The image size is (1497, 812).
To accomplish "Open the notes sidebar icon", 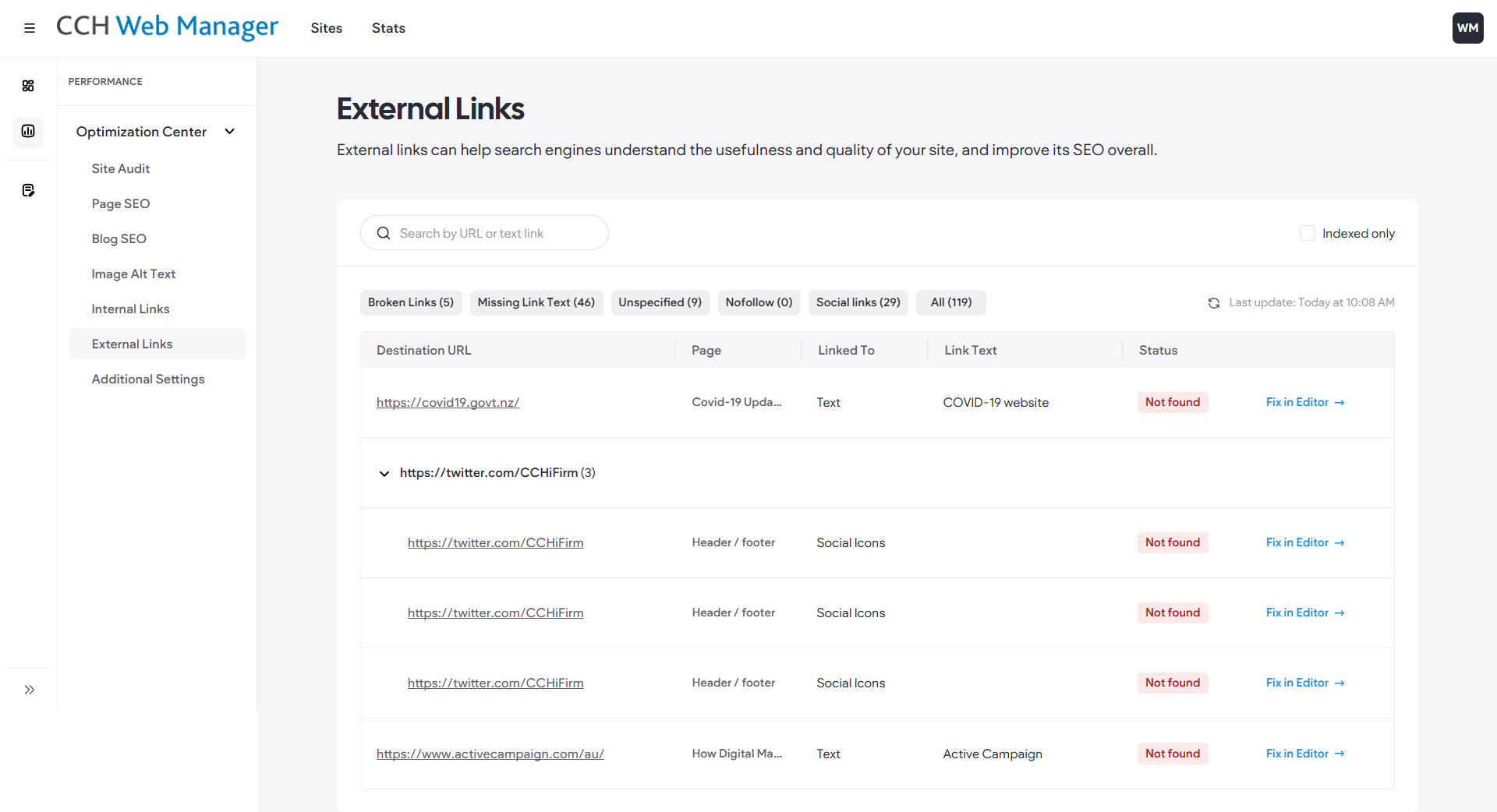I will 28,190.
